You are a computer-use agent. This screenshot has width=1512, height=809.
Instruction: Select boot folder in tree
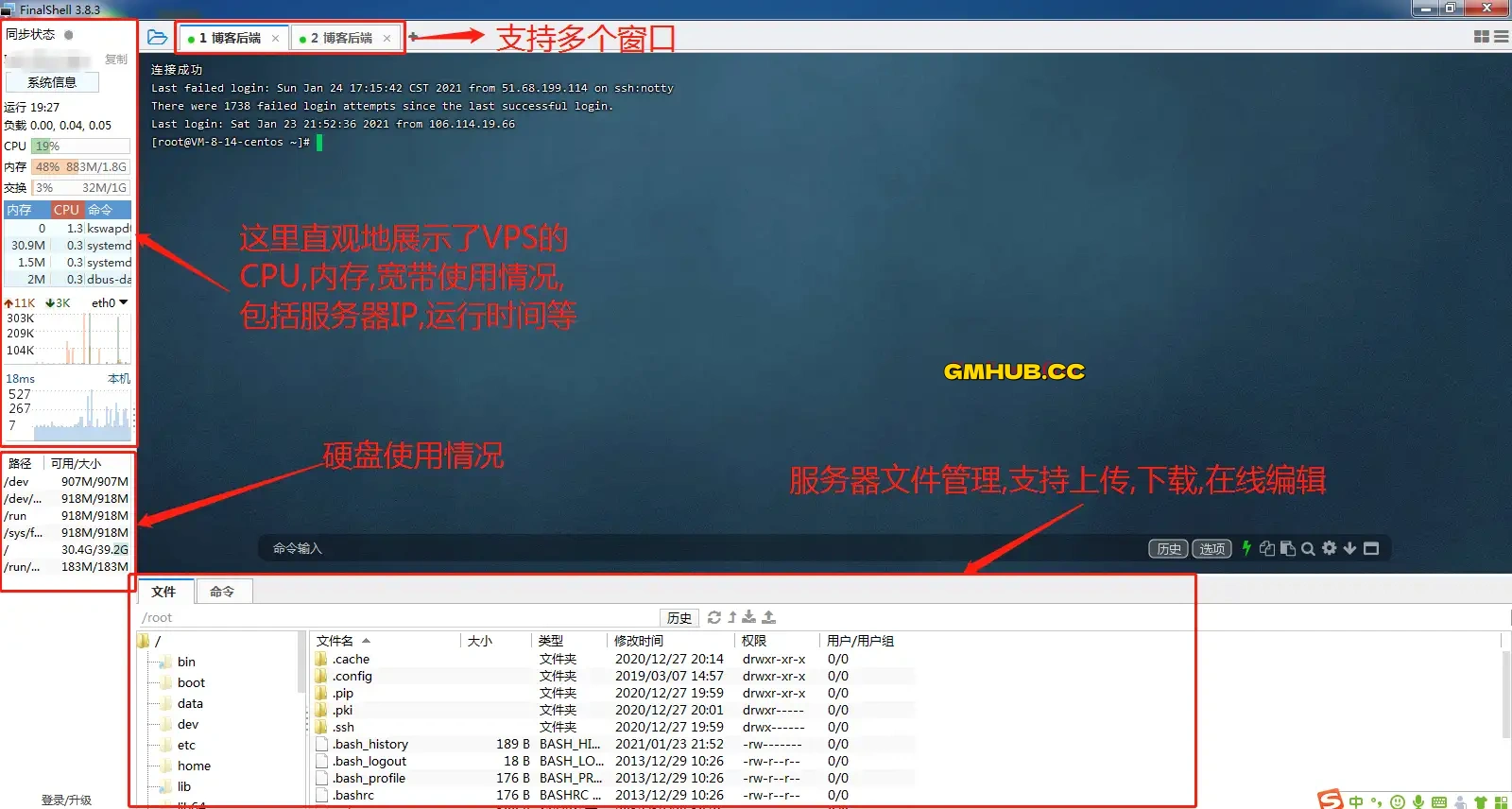(x=182, y=682)
